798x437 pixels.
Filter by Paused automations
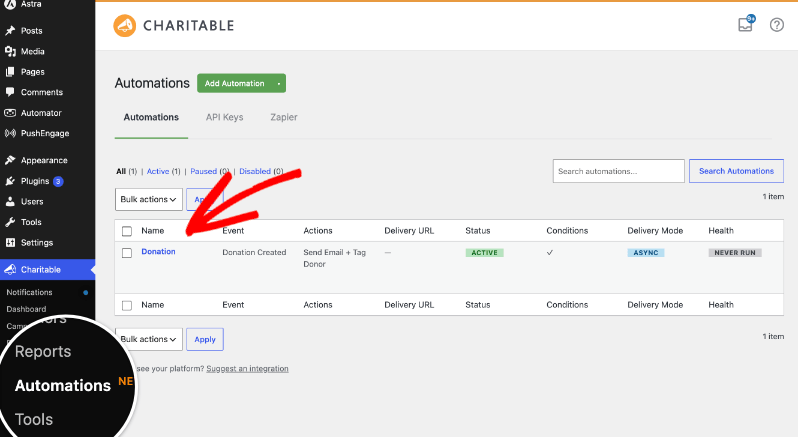[204, 171]
